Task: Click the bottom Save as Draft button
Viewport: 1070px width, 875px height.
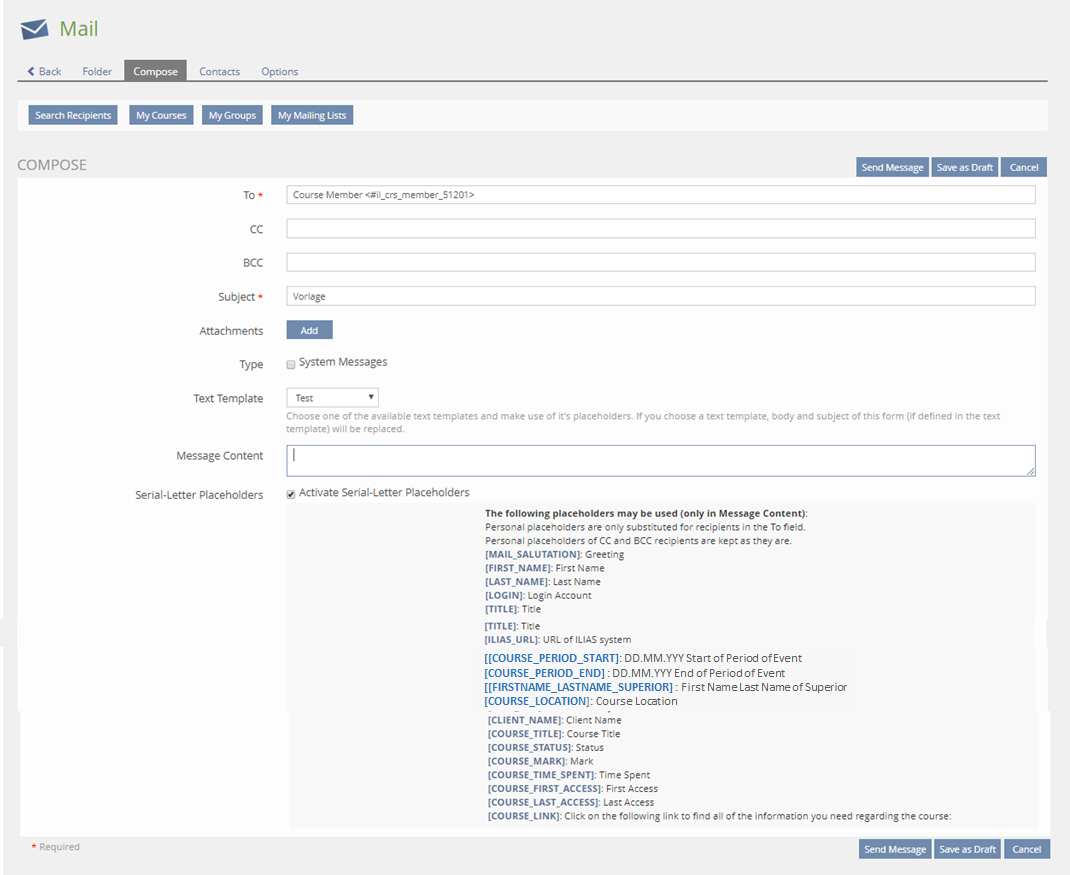Action: 967,849
